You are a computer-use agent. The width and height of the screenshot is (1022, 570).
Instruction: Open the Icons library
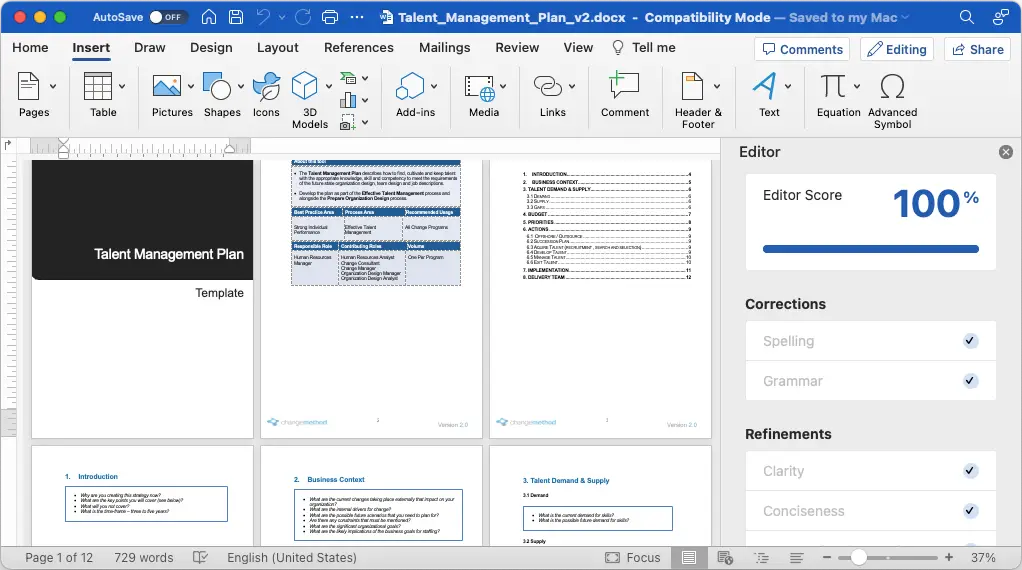[x=266, y=94]
